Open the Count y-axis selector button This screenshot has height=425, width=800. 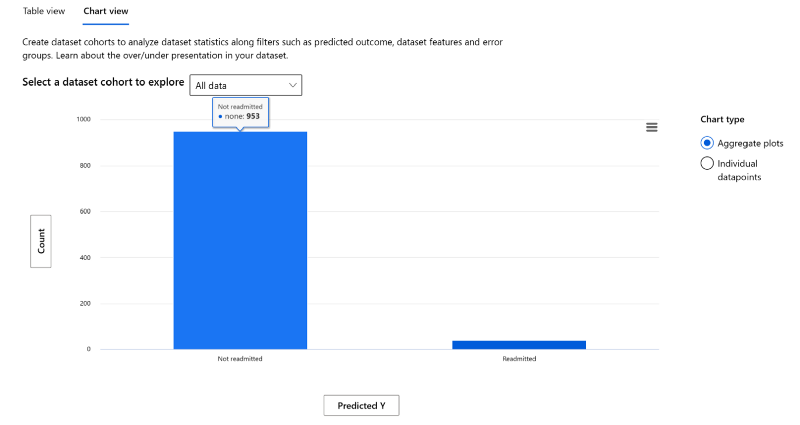pyautogui.click(x=41, y=241)
